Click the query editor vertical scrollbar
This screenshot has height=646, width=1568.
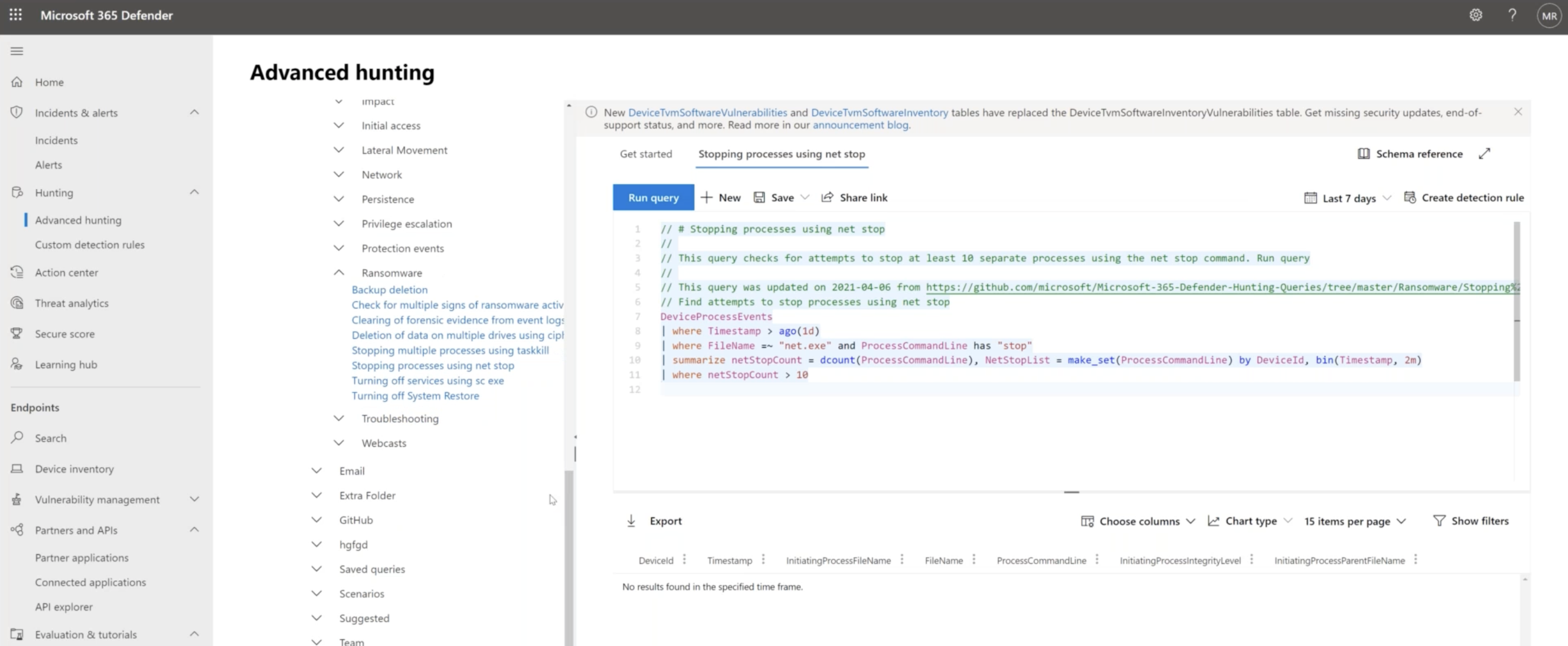coord(1516,301)
